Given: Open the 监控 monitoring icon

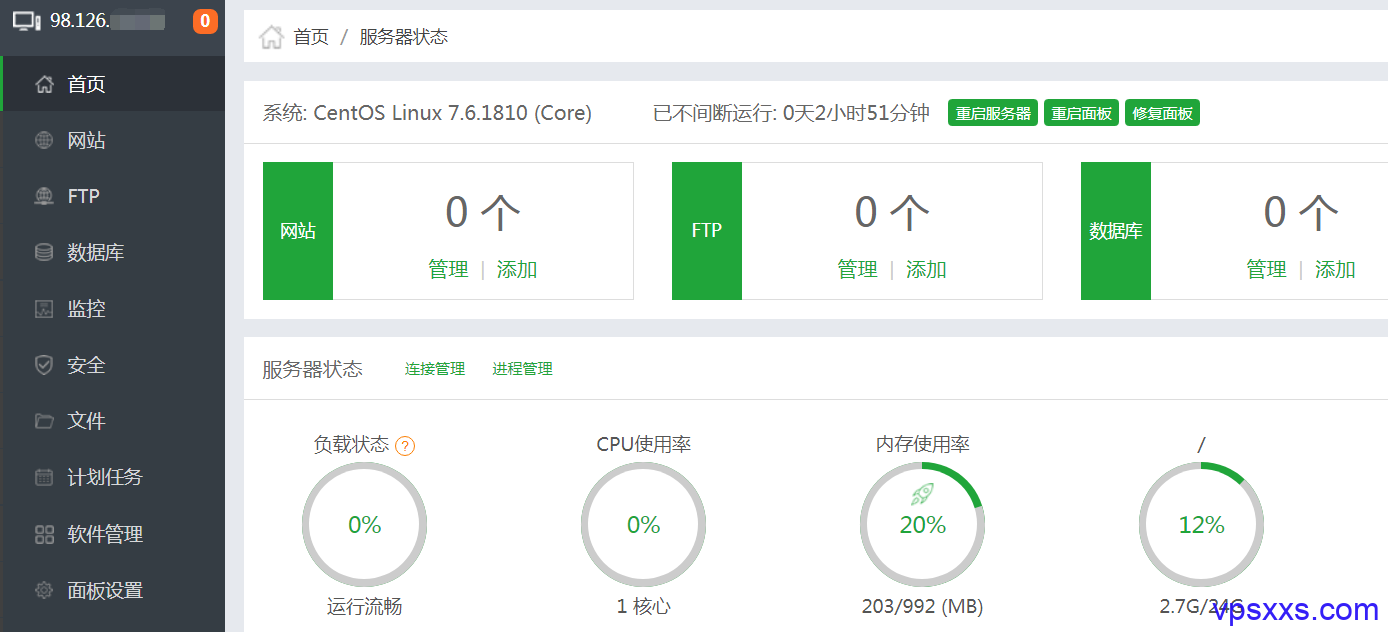Looking at the screenshot, I should point(44,309).
